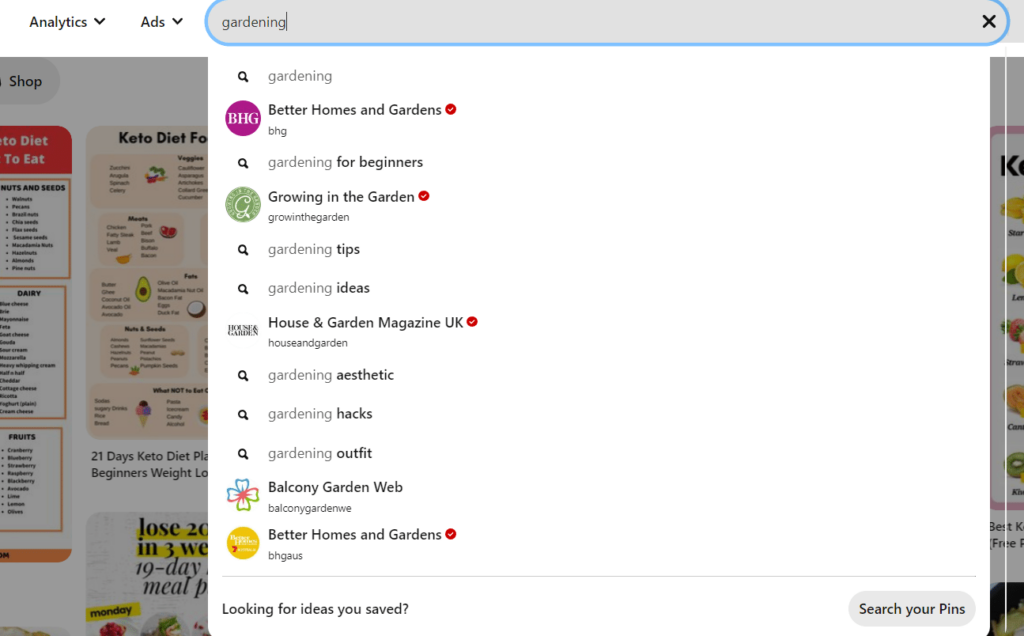Image resolution: width=1024 pixels, height=636 pixels.
Task: Choose 'gardening ideas' suggestion
Action: click(x=319, y=288)
